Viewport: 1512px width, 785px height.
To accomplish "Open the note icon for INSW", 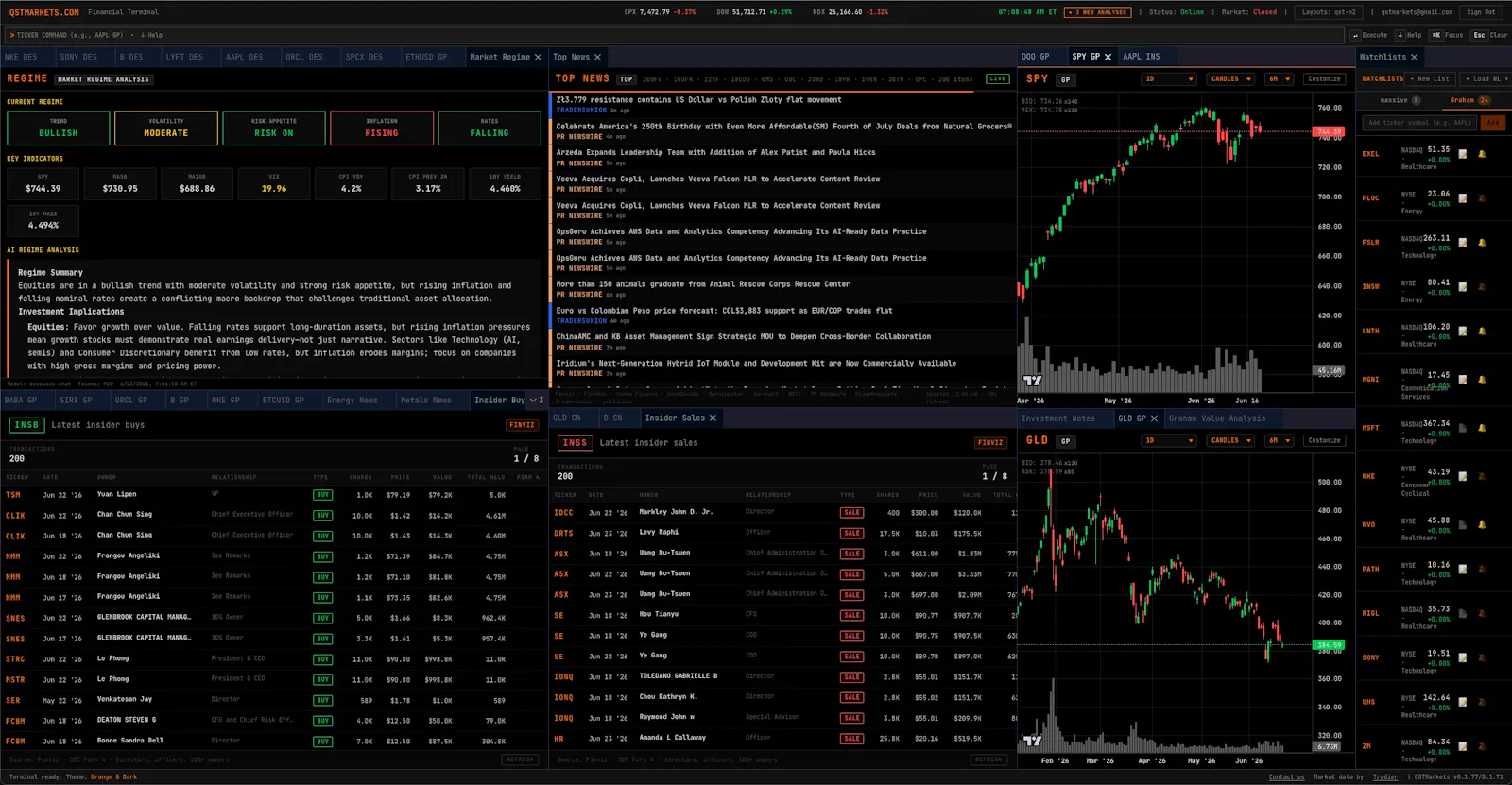I will click(1463, 287).
